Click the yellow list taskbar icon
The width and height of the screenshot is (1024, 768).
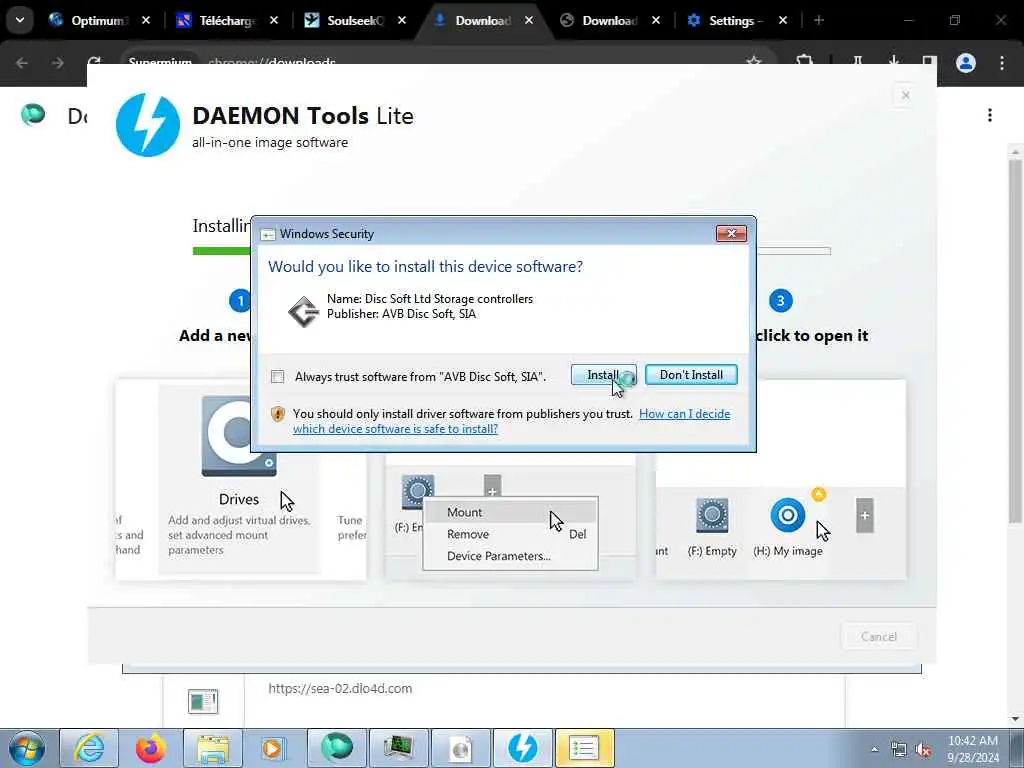584,748
